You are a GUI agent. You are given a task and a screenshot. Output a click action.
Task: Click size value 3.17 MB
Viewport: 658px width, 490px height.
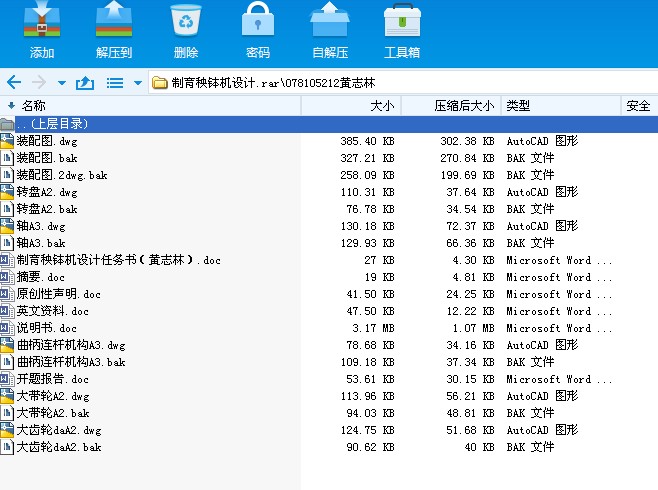click(373, 328)
